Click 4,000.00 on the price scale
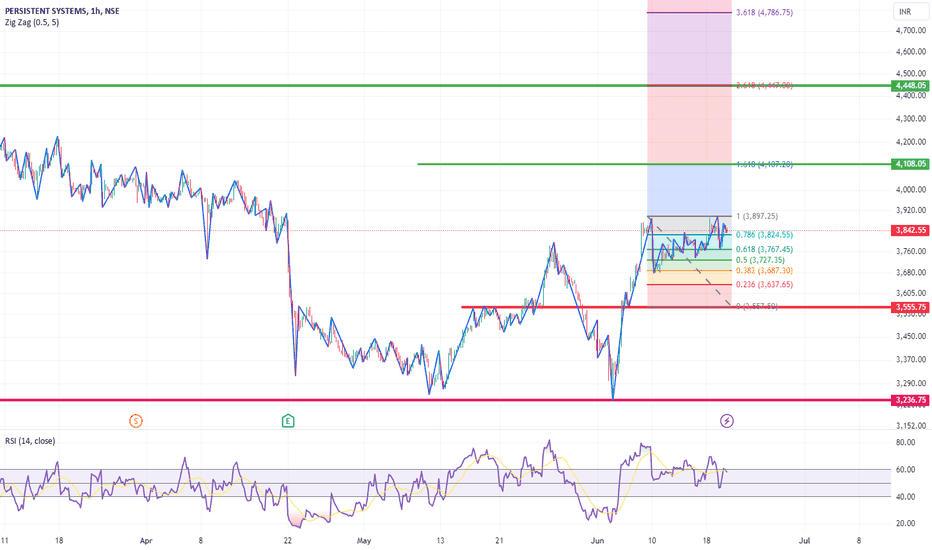This screenshot has height=550, width=932. click(911, 190)
